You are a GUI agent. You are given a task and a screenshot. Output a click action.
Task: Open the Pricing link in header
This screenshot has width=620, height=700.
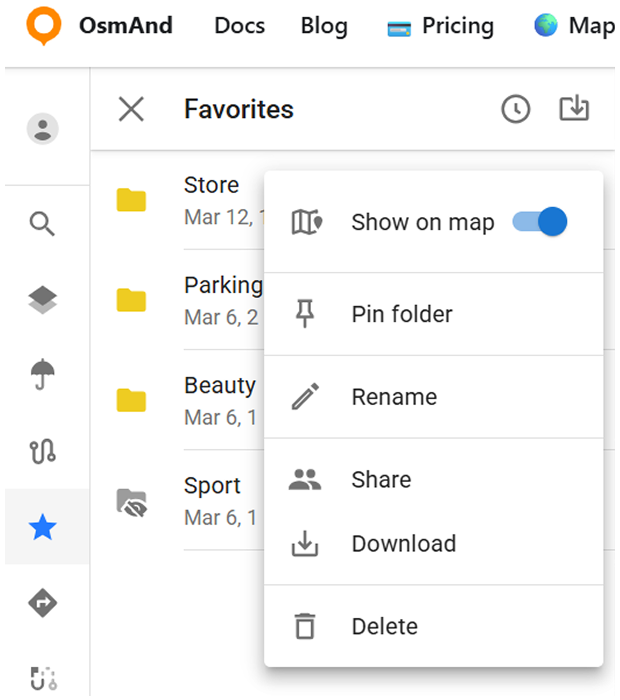(440, 26)
